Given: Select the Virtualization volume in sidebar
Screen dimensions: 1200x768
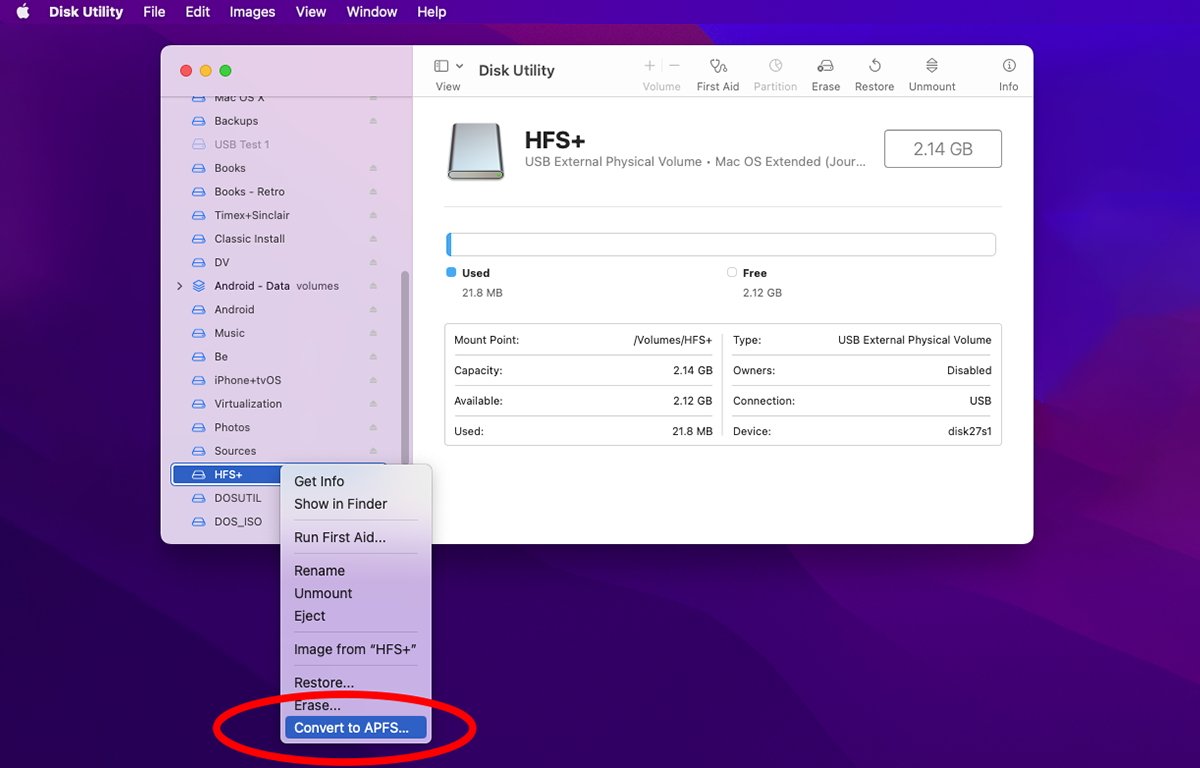Looking at the screenshot, I should point(247,404).
